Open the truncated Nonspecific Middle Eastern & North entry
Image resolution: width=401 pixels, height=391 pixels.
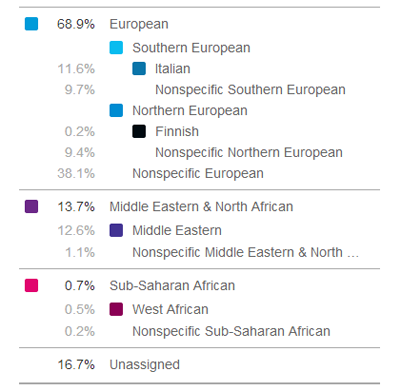(x=245, y=252)
